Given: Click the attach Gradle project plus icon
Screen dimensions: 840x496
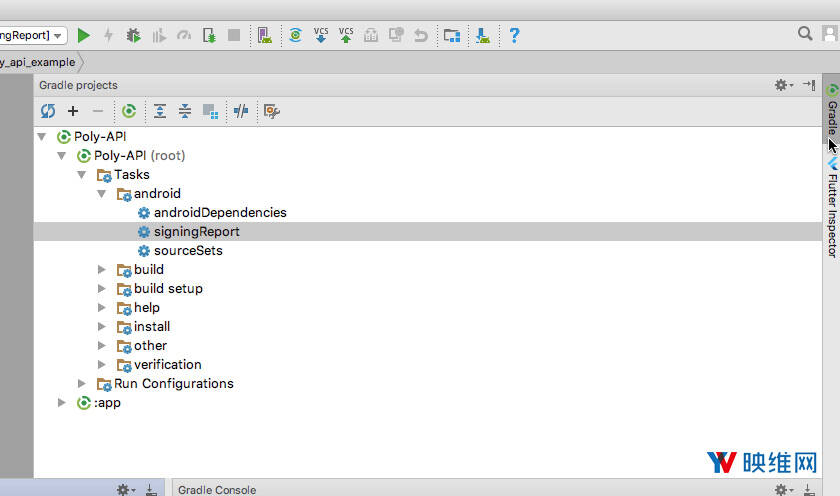Looking at the screenshot, I should [73, 111].
